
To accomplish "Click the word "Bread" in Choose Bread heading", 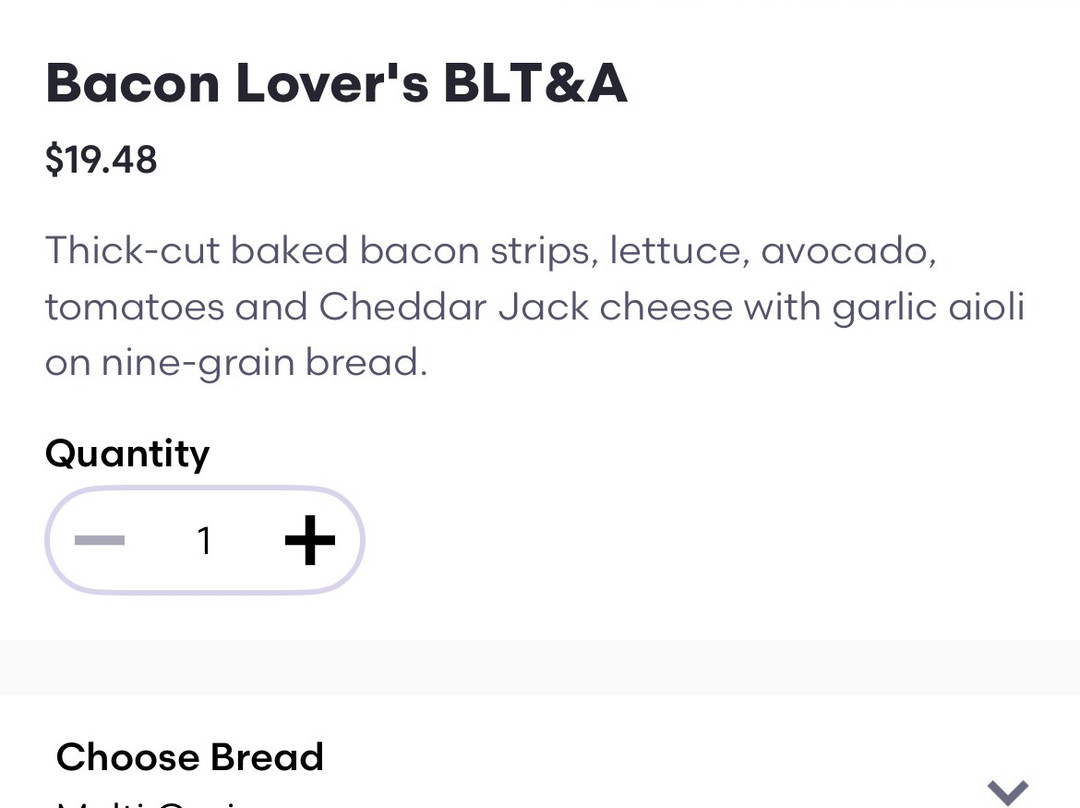I will point(268,757).
